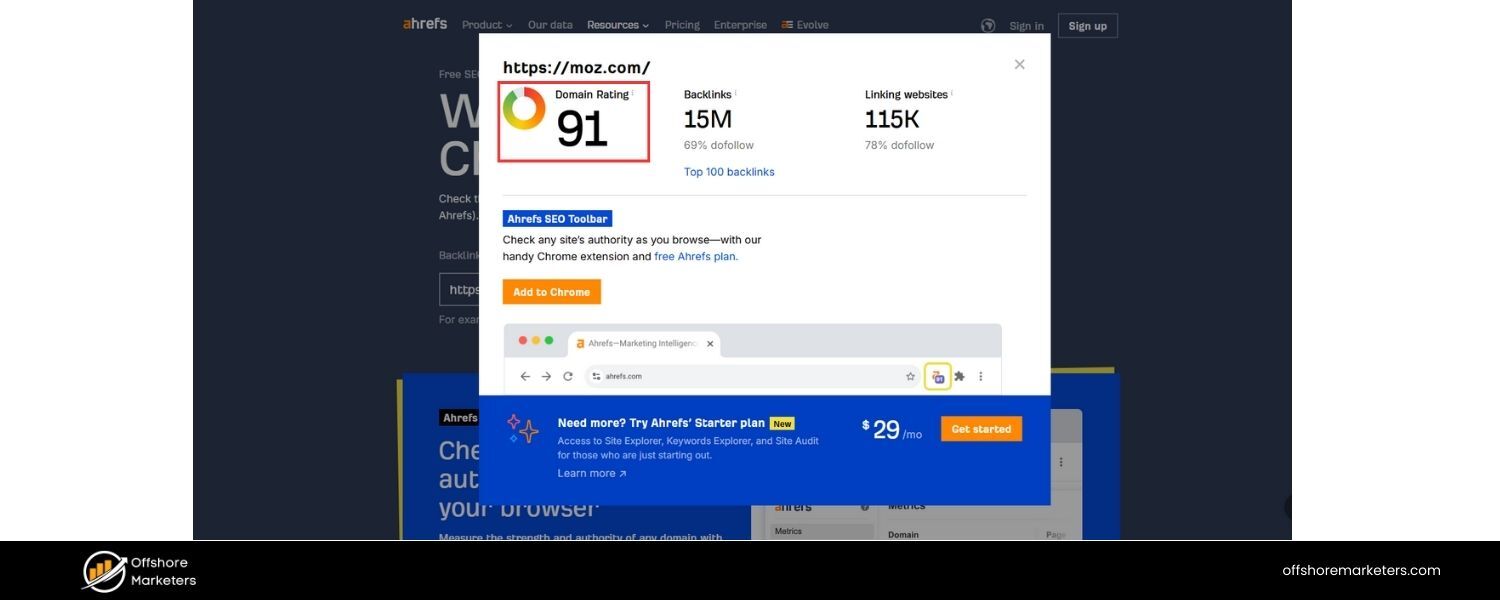Expand the Resources dropdown menu

click(x=617, y=25)
